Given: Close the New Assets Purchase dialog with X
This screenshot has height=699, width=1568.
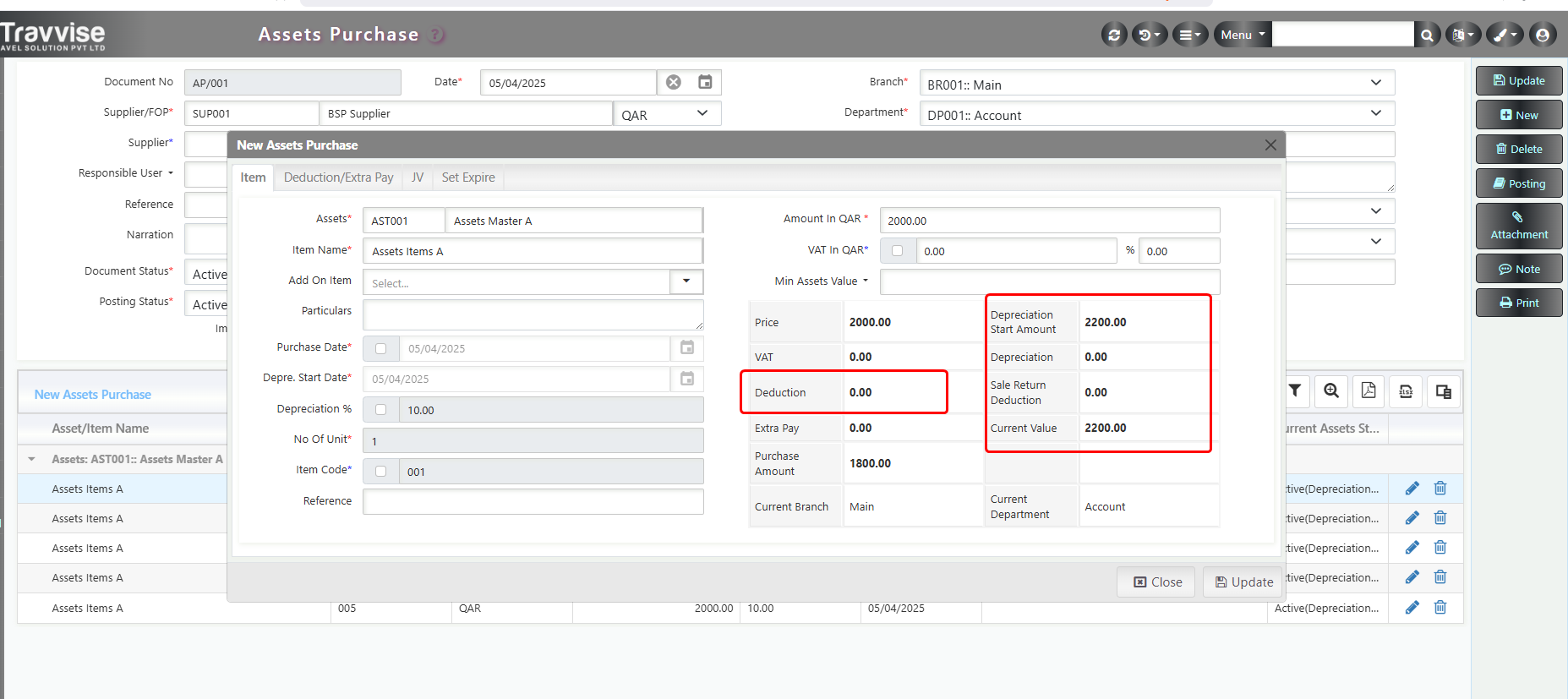Looking at the screenshot, I should [x=1270, y=145].
